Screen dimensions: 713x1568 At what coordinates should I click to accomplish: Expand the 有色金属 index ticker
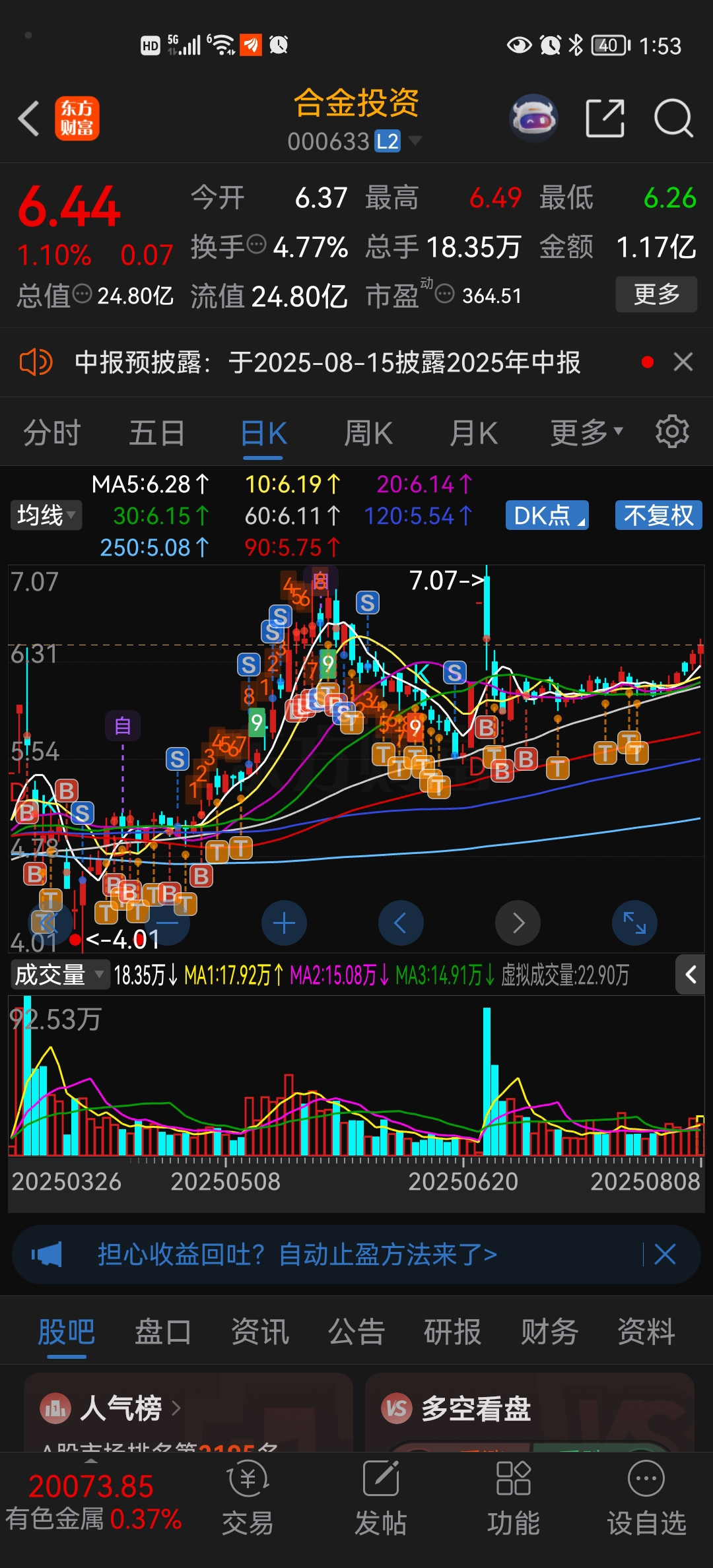tap(92, 1503)
